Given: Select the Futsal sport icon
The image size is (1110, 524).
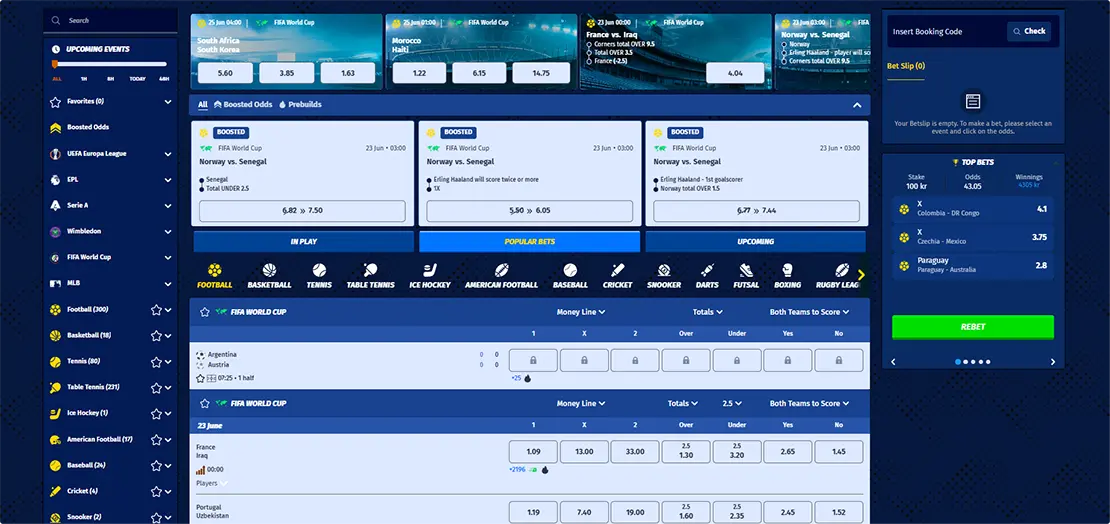Looking at the screenshot, I should pyautogui.click(x=745, y=270).
